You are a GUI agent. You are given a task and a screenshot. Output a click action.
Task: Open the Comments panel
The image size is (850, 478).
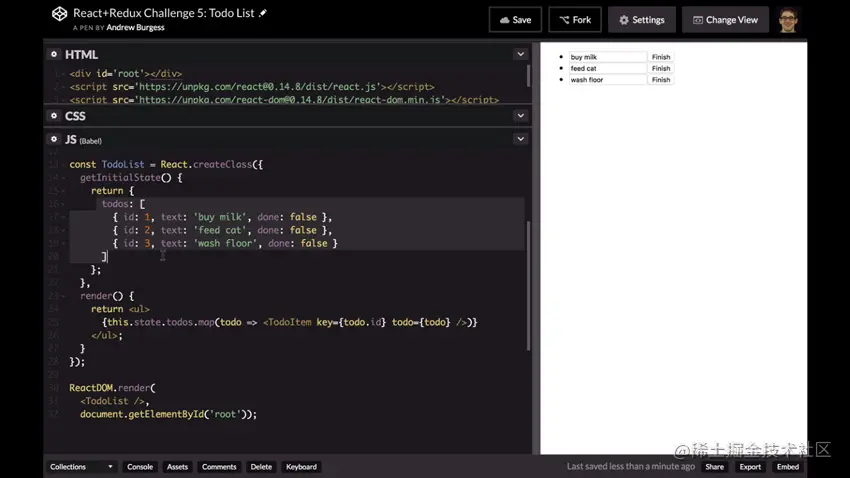(219, 467)
